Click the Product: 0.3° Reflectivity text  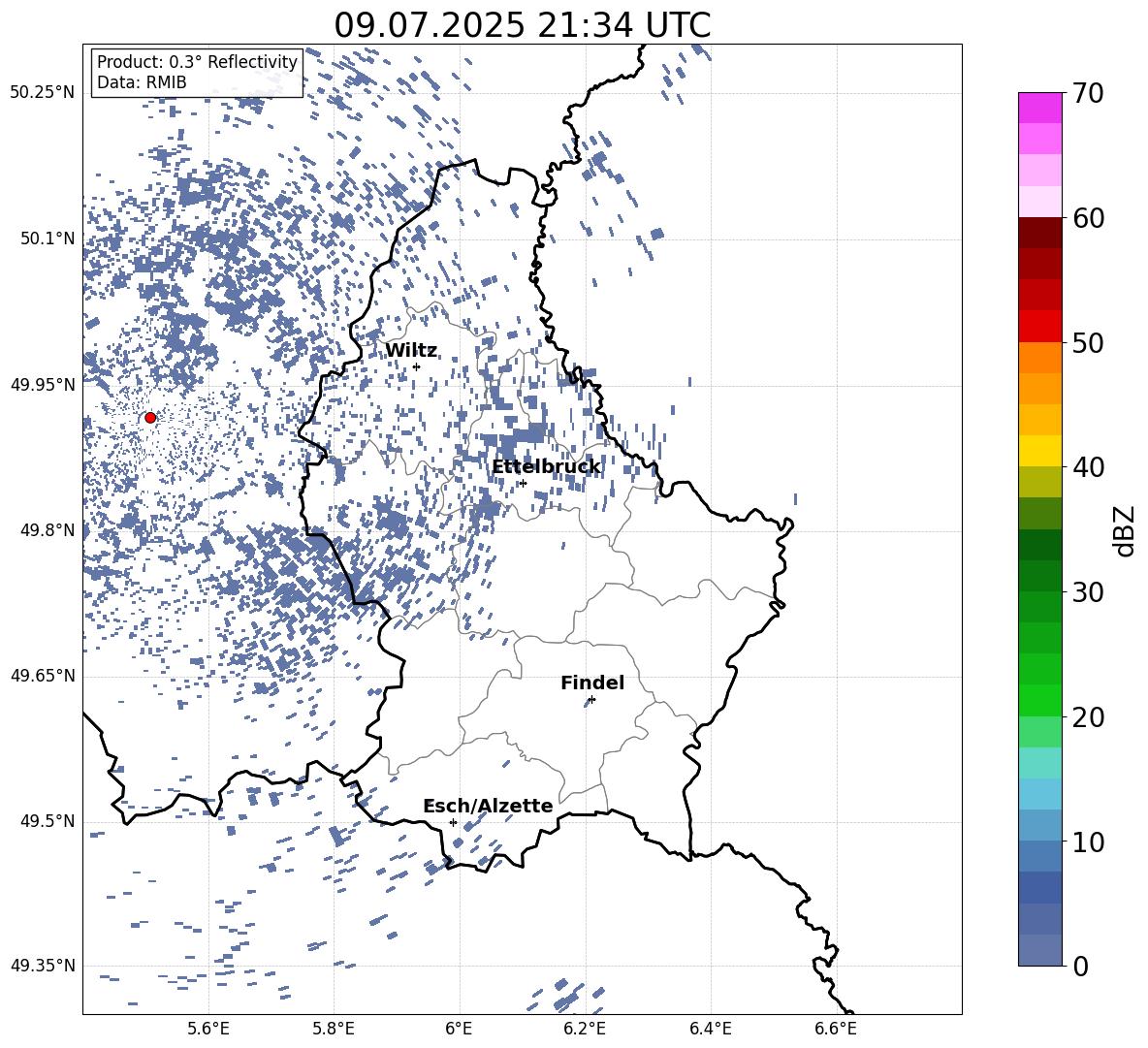[197, 61]
